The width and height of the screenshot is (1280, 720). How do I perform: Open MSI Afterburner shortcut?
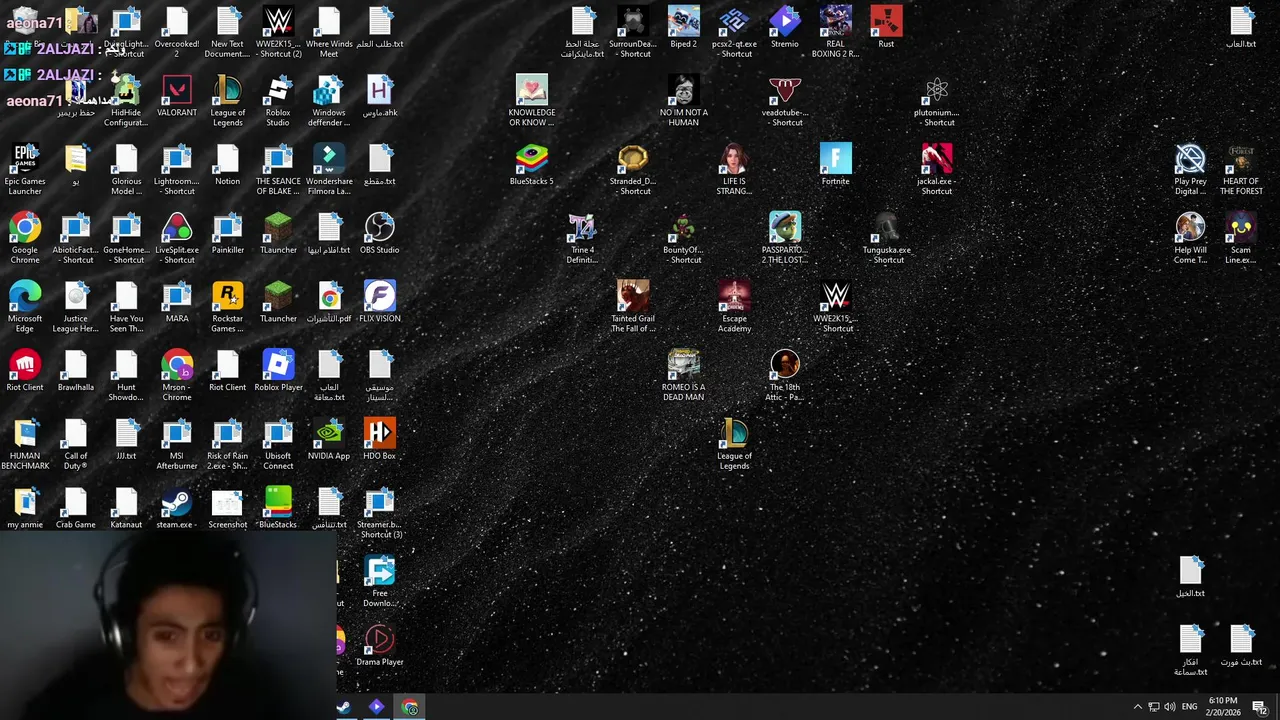tap(177, 443)
